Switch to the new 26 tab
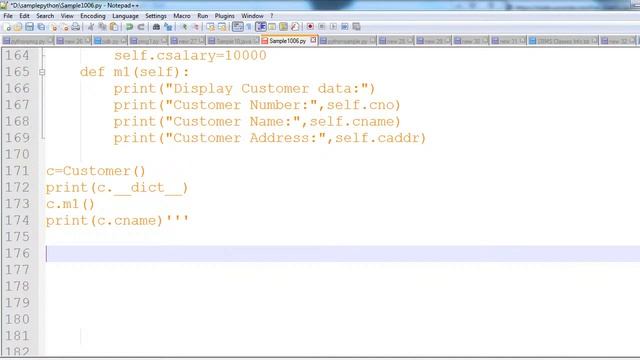 pyautogui.click(x=73, y=41)
